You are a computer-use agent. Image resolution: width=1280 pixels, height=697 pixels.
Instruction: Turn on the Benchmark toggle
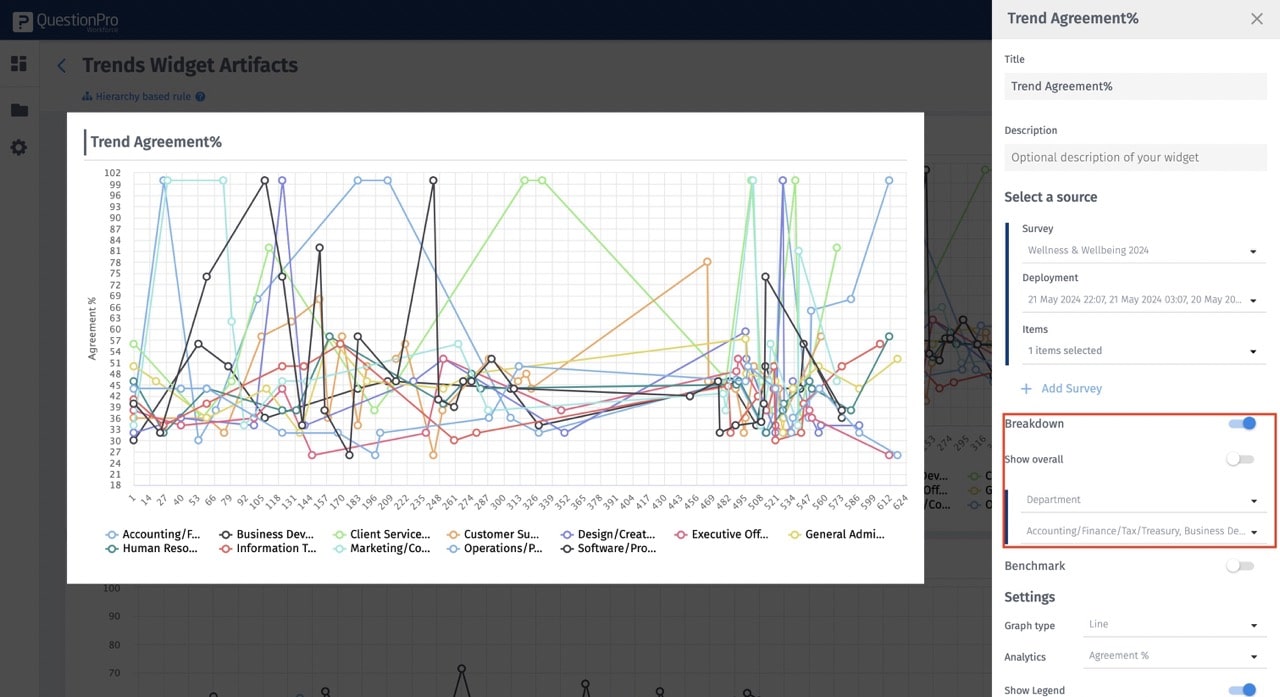(x=1240, y=565)
